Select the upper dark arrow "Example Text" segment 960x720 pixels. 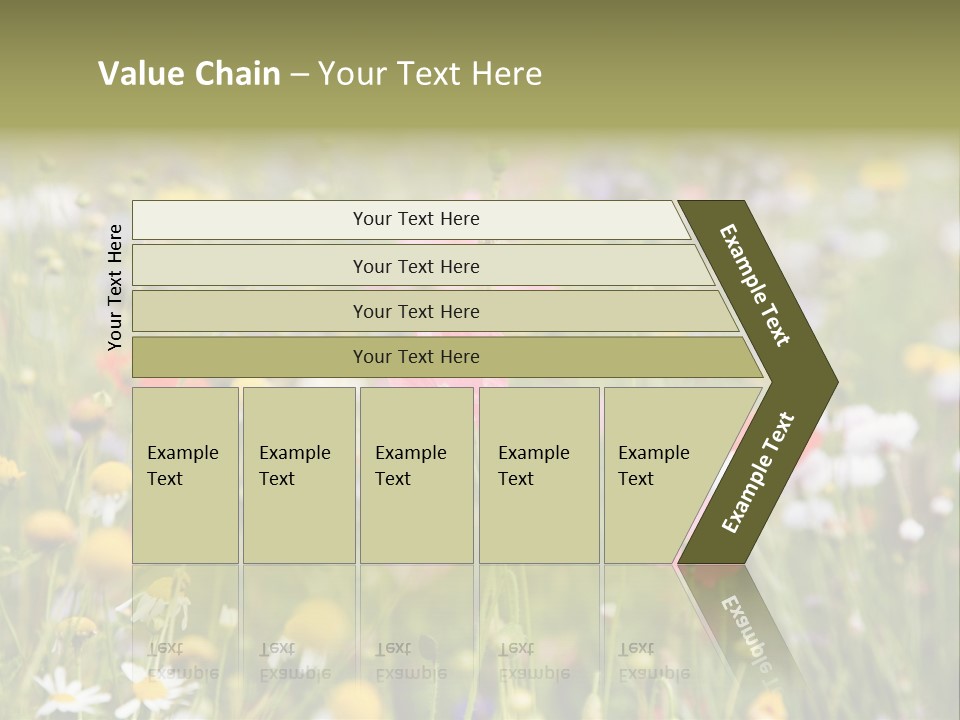755,285
